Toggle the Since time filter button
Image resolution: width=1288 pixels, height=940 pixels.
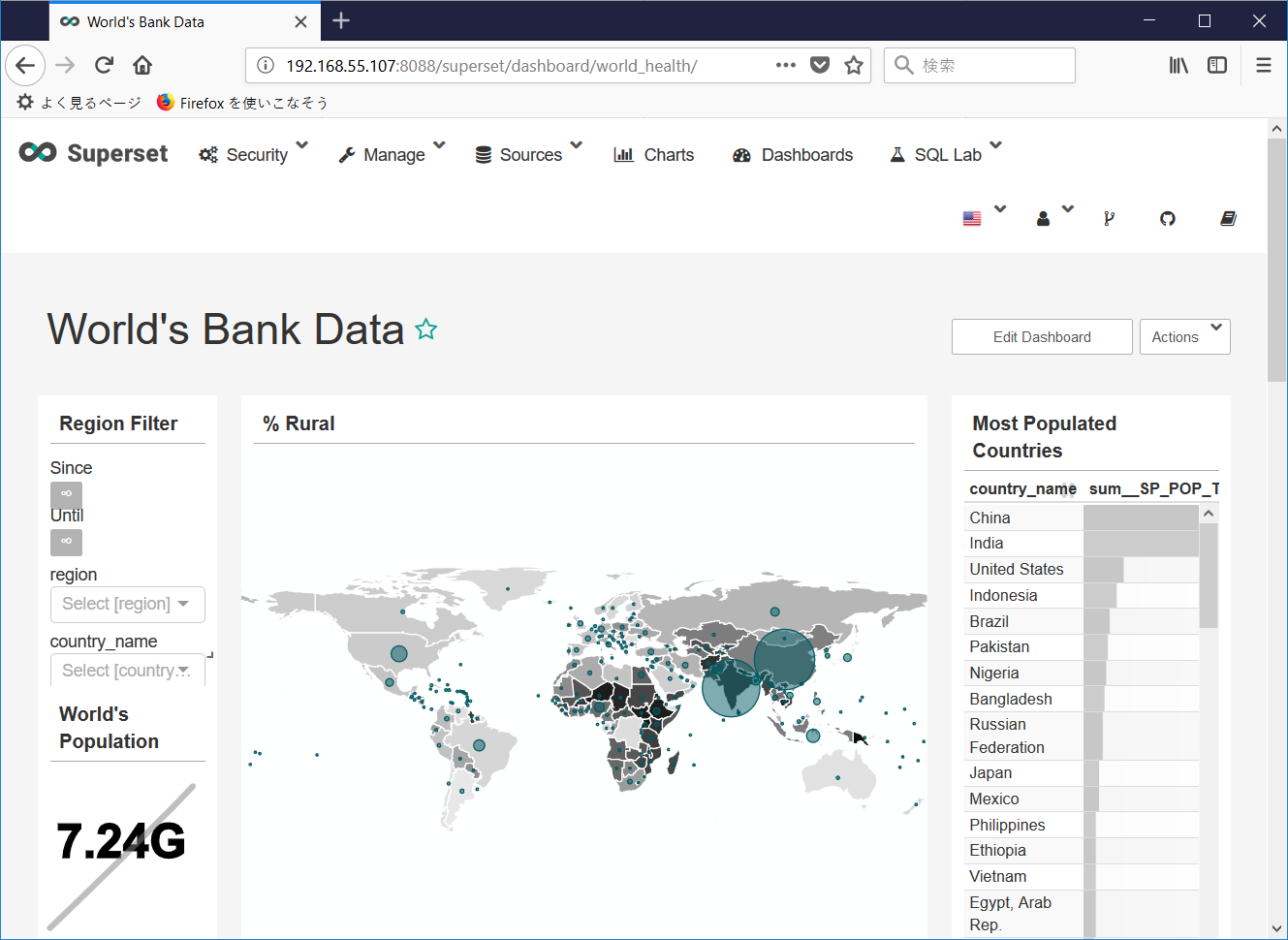pyautogui.click(x=66, y=494)
